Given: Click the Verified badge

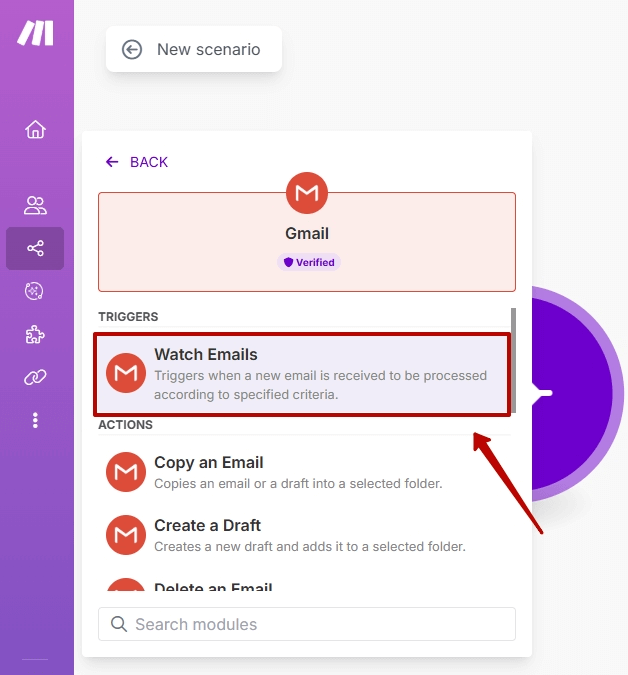Looking at the screenshot, I should click(x=309, y=262).
